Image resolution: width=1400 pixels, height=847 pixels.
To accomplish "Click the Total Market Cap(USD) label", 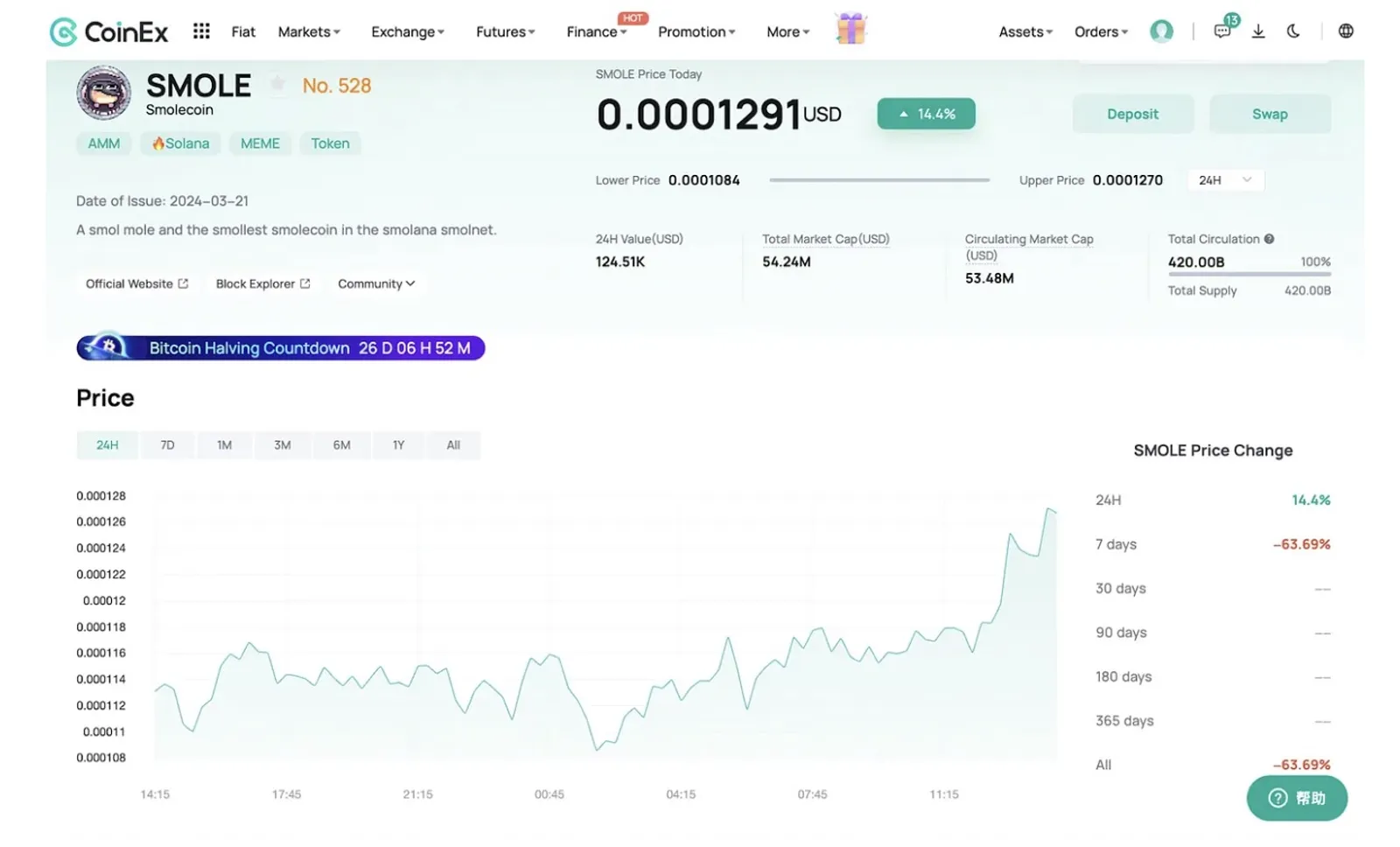I will coord(825,239).
